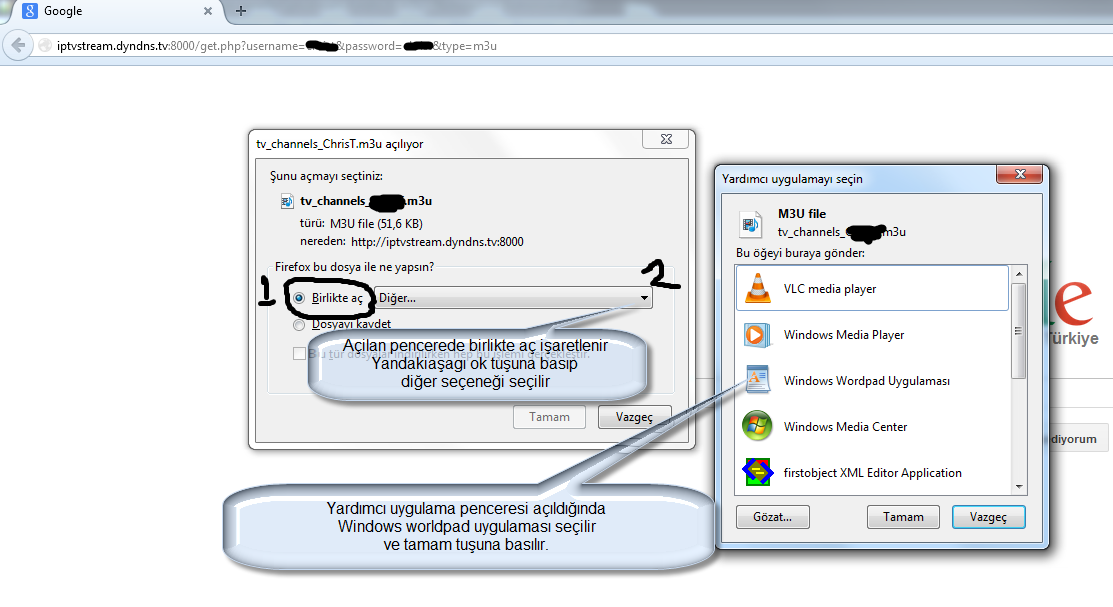Viewport: 1113px width, 607px height.
Task: Select the "Birlikte aç" radio button
Action: coord(299,298)
